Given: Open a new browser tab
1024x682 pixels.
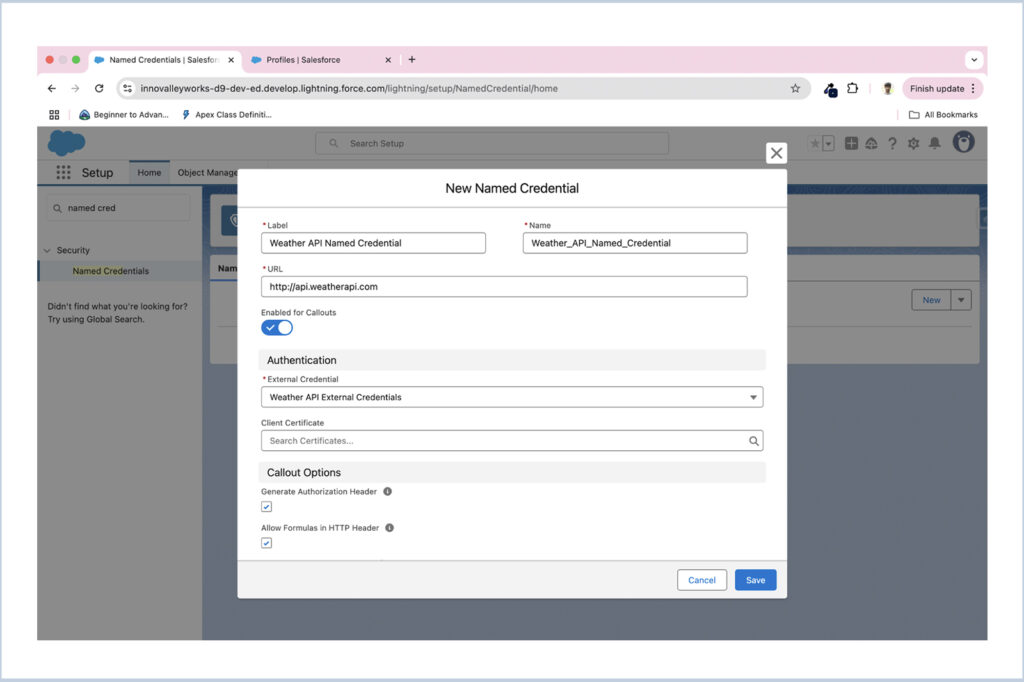Looking at the screenshot, I should (411, 59).
